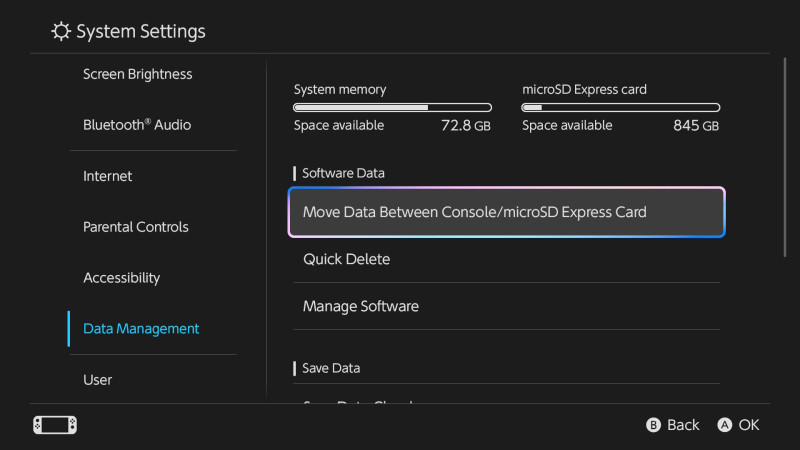Open the User settings category
The image size is (800, 450).
[98, 380]
